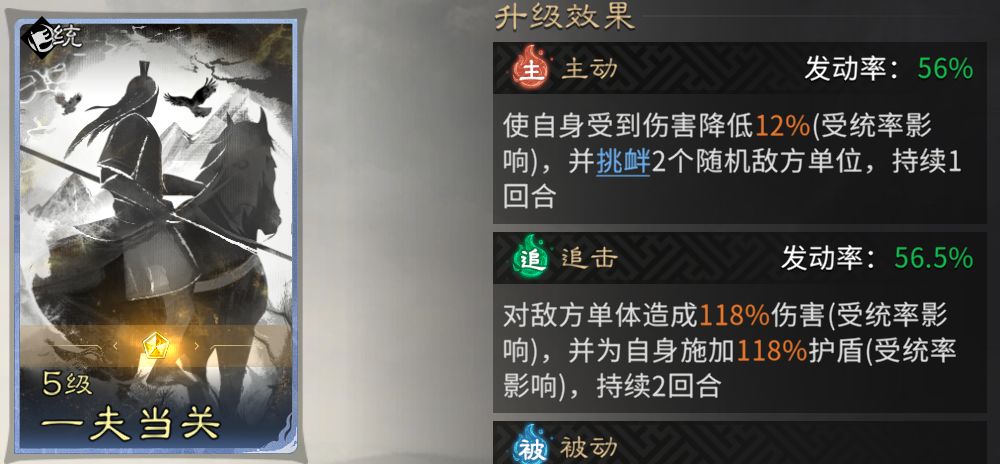Click the 56.5% activation rate value

(934, 257)
